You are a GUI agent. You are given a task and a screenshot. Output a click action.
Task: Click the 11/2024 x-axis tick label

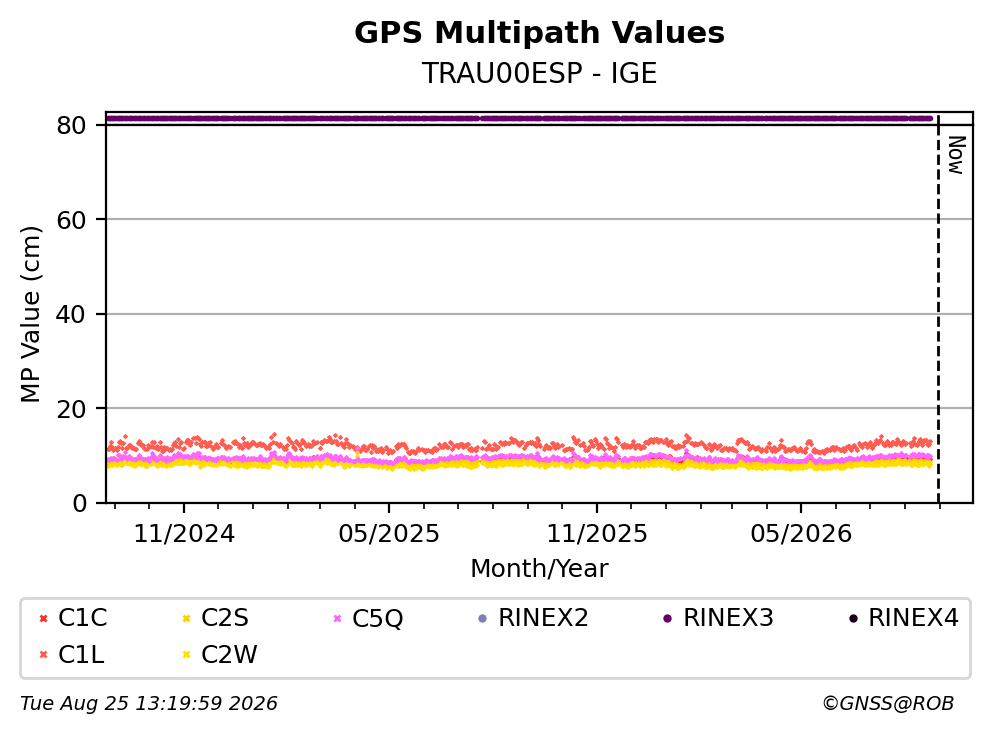click(x=184, y=534)
